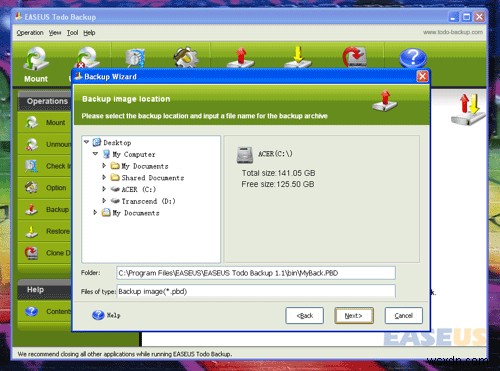500x371 pixels.
Task: Click the Free size 125.50 GB text
Action: 278,184
